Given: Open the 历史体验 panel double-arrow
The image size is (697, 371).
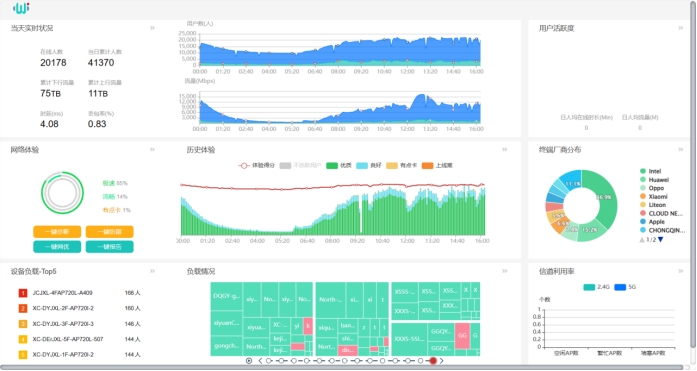Looking at the screenshot, I should coord(505,150).
